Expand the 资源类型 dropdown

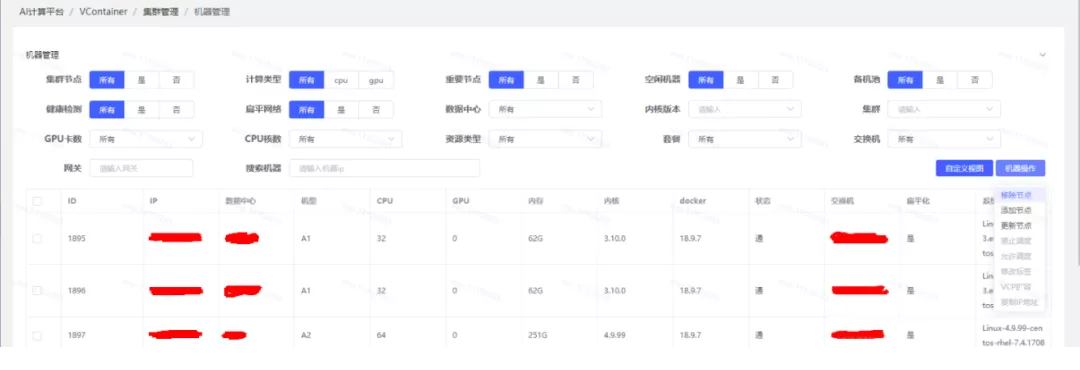point(546,139)
